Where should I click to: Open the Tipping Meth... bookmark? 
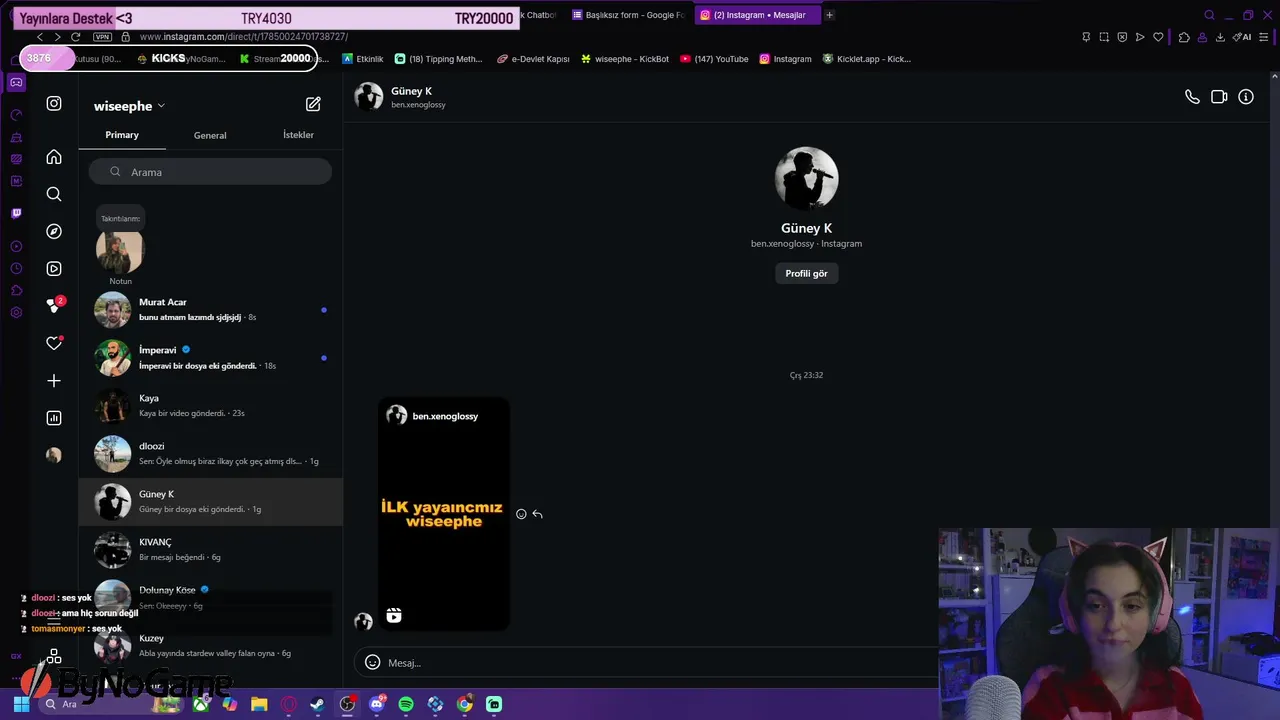coord(438,59)
